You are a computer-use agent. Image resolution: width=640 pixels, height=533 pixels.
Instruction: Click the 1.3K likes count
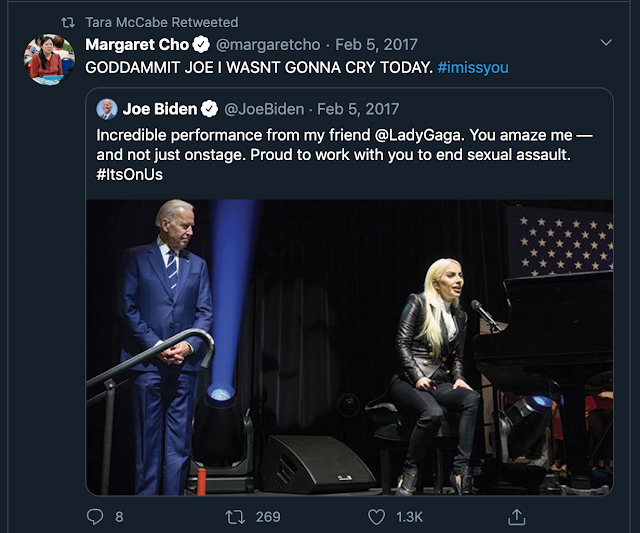click(409, 517)
